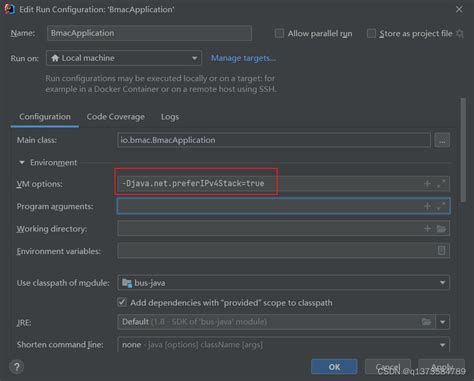Click the Manage targets link
This screenshot has width=474, height=381.
pyautogui.click(x=243, y=58)
